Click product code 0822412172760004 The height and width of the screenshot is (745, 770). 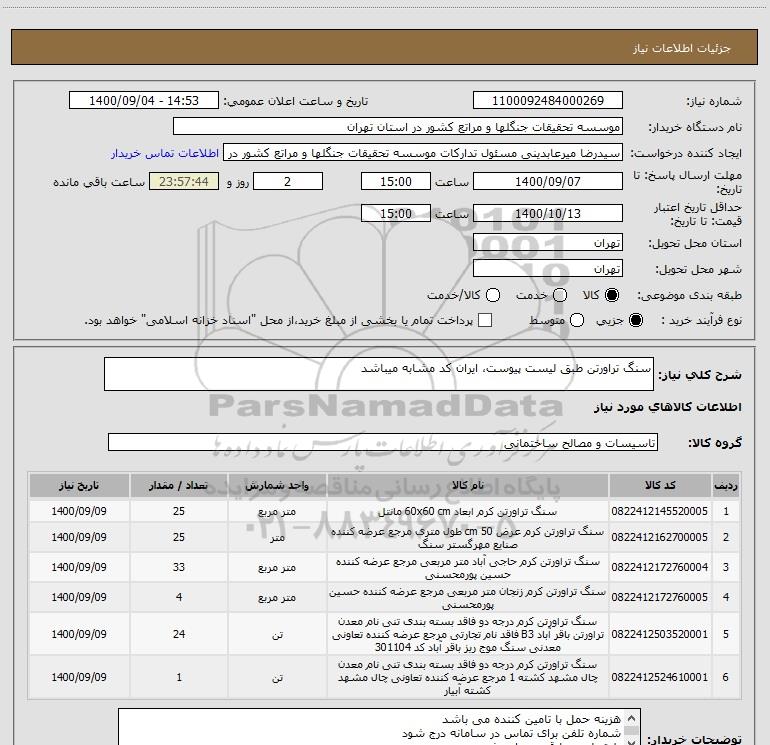point(660,567)
